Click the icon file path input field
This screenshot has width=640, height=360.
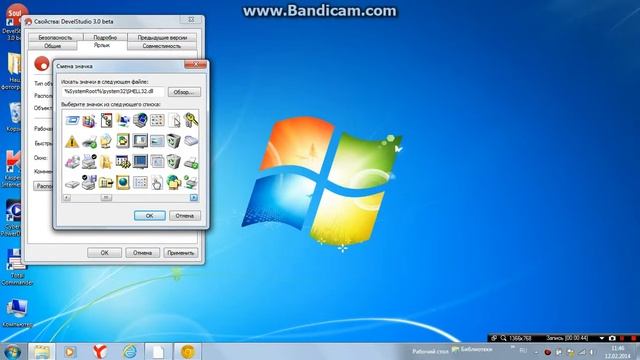113,92
